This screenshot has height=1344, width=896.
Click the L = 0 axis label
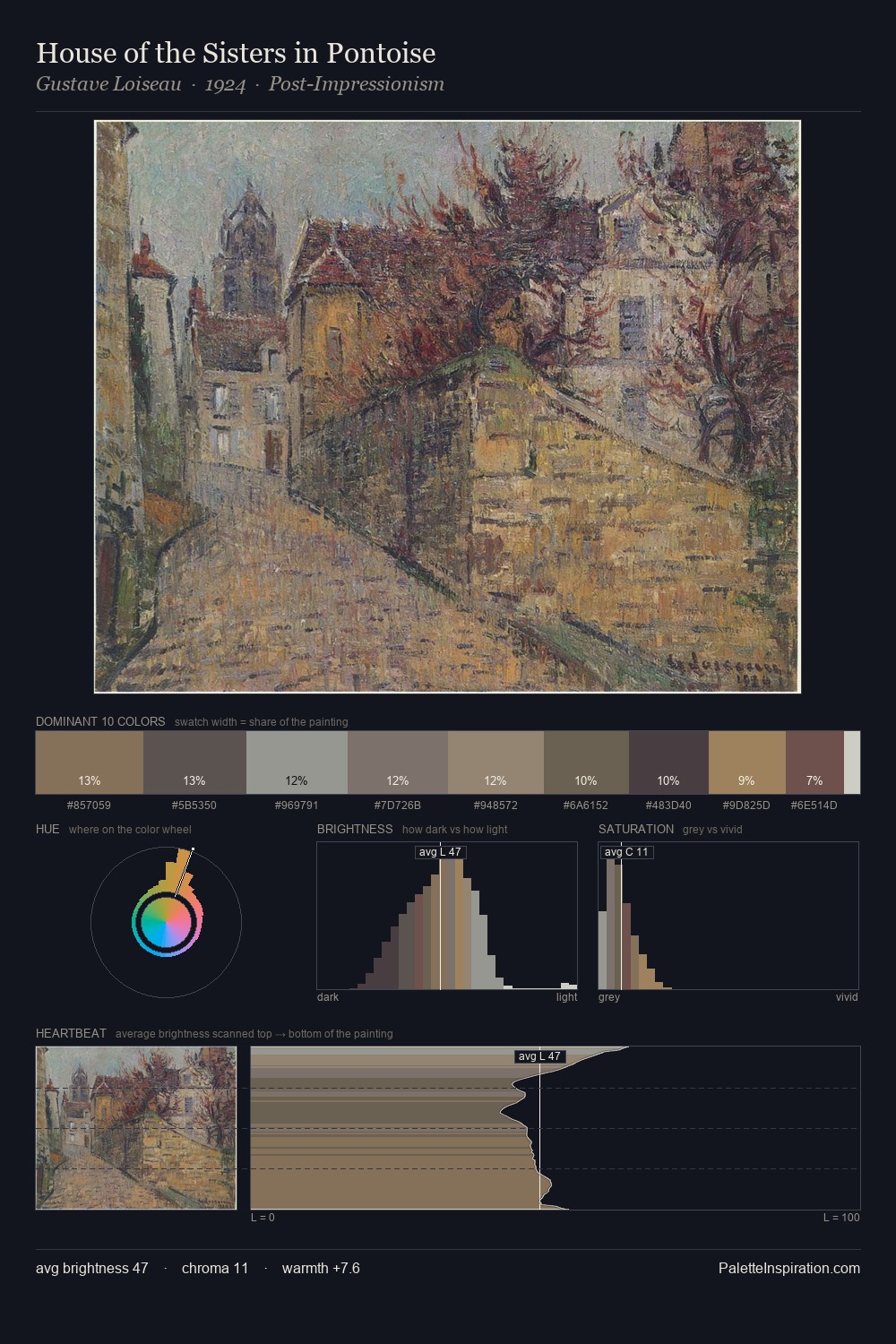(x=263, y=1218)
